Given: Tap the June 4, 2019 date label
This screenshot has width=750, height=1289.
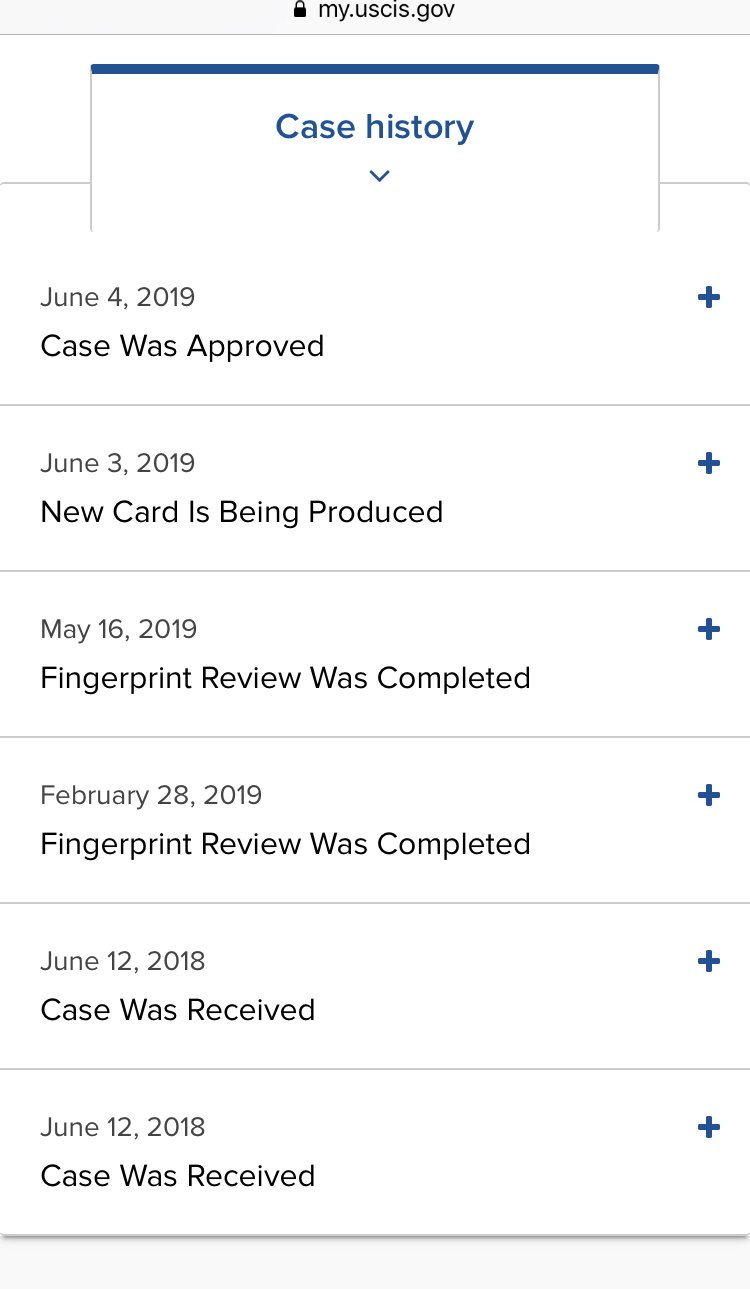Looking at the screenshot, I should coord(117,297).
